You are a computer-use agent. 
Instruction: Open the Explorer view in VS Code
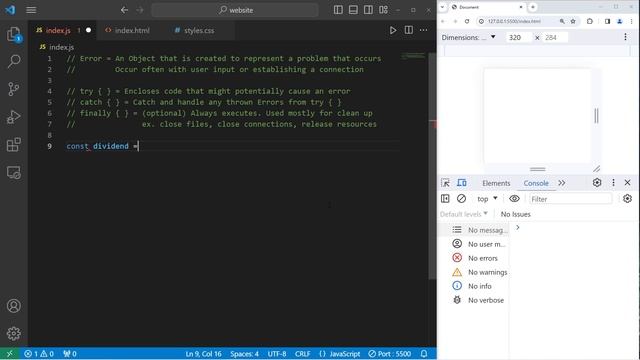(13, 34)
